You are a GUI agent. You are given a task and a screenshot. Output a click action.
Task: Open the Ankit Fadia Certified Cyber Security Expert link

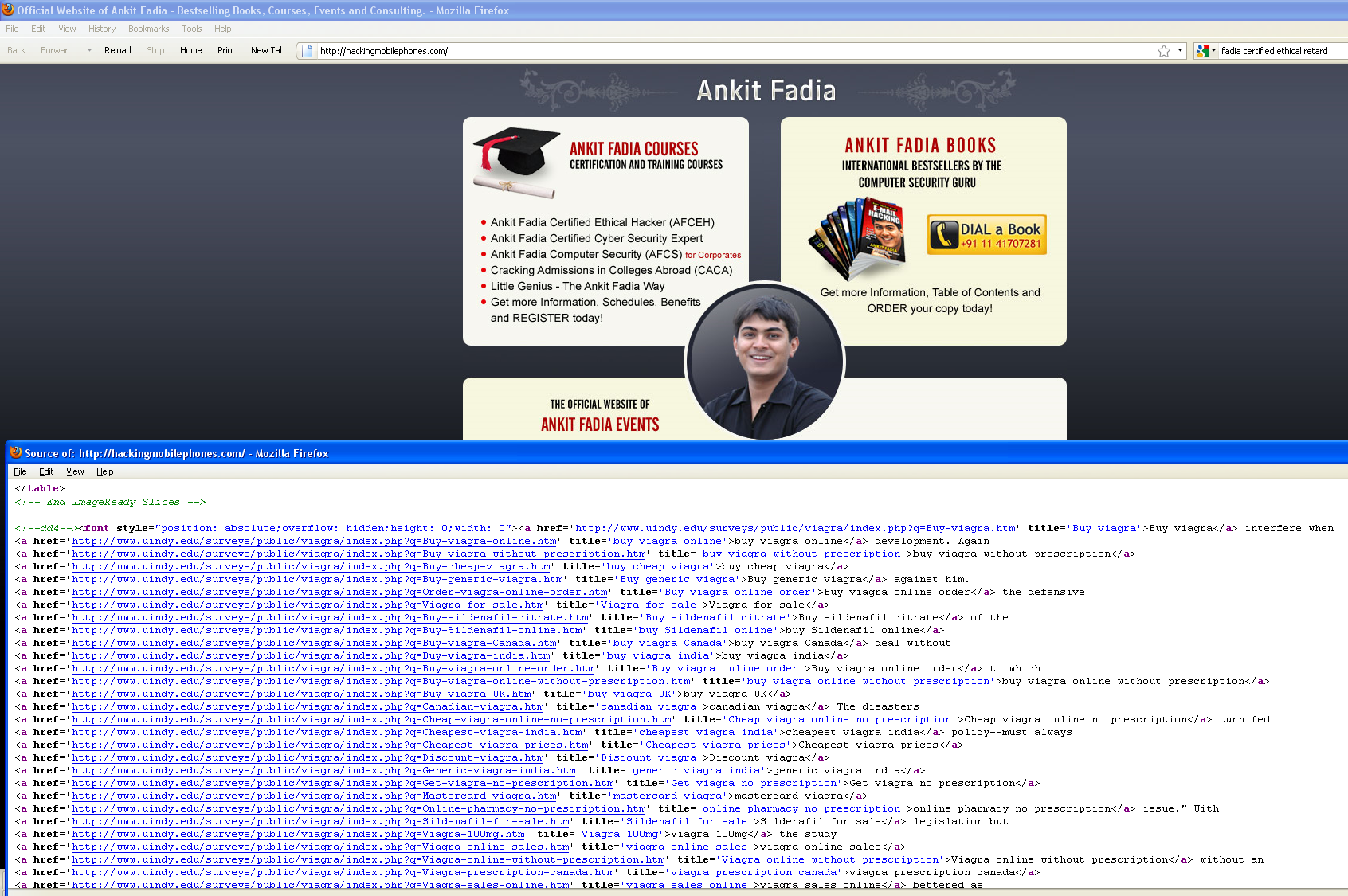tap(596, 238)
